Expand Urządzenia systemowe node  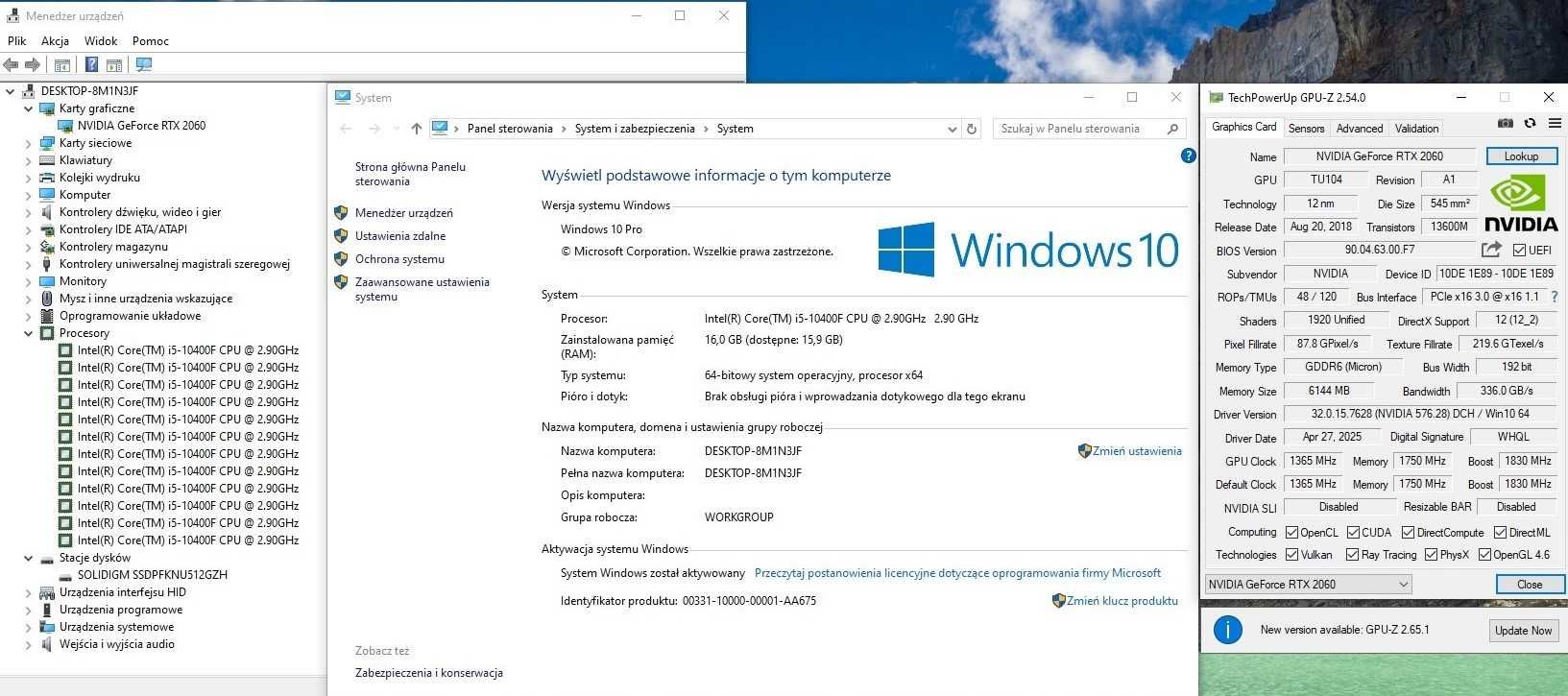click(x=29, y=627)
